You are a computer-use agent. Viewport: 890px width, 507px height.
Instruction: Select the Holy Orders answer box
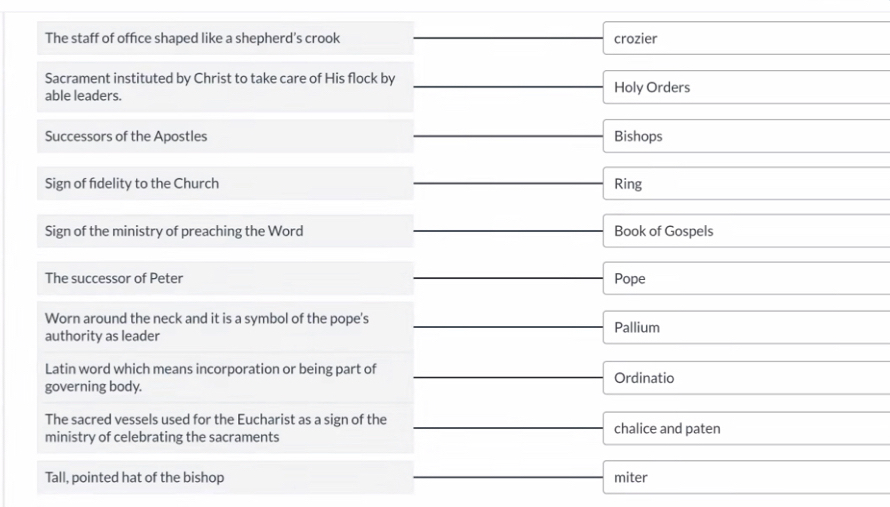pos(746,87)
